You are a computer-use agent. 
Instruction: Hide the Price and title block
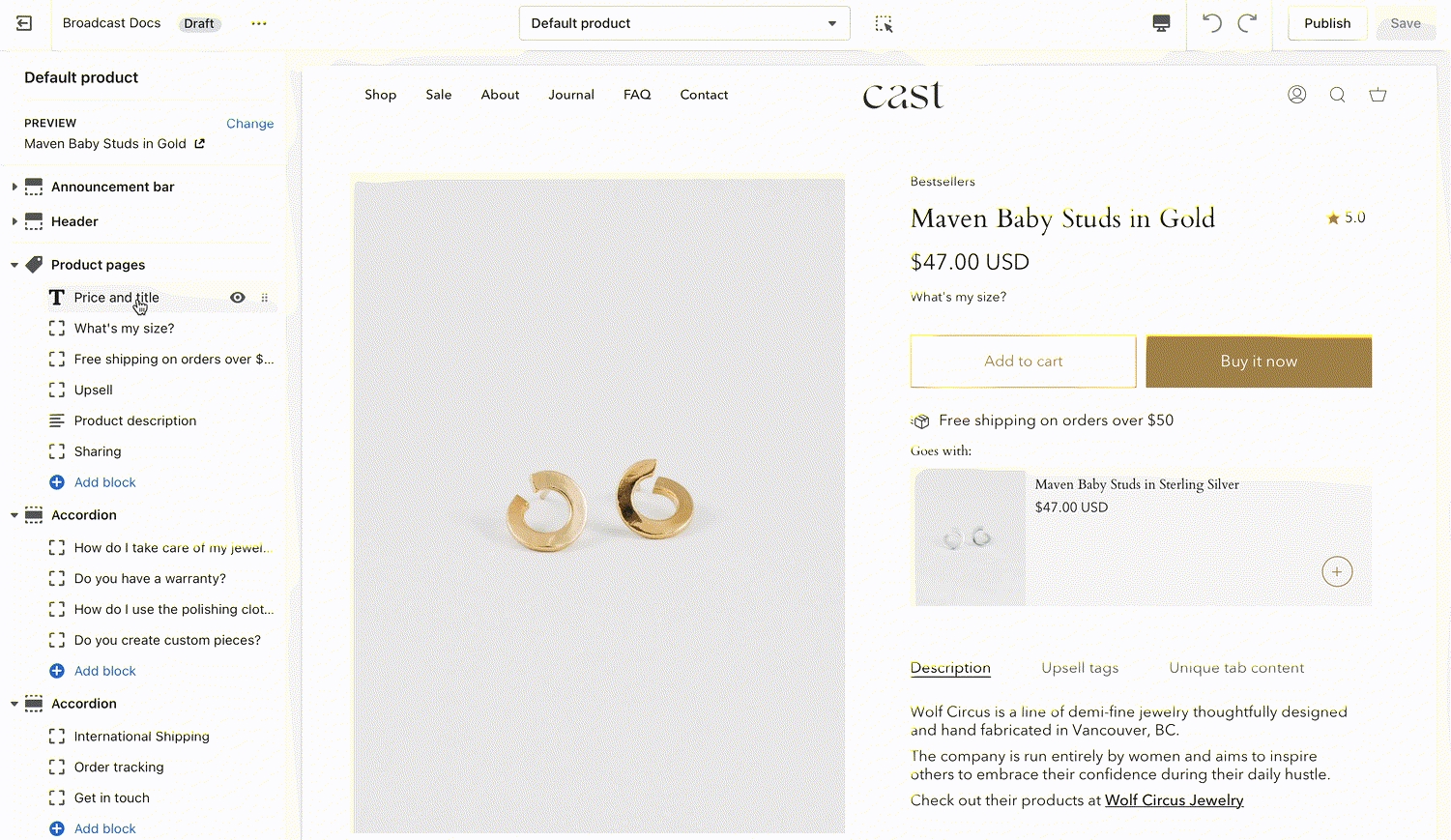pyautogui.click(x=238, y=298)
